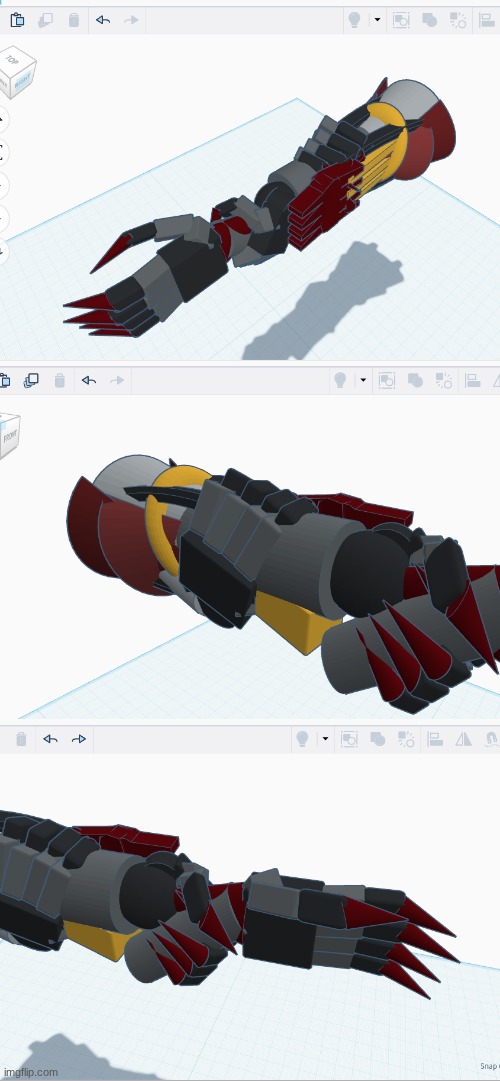Click Redo arrow in the bottom toolbar
Viewport: 500px width, 1081px height.
[79, 739]
